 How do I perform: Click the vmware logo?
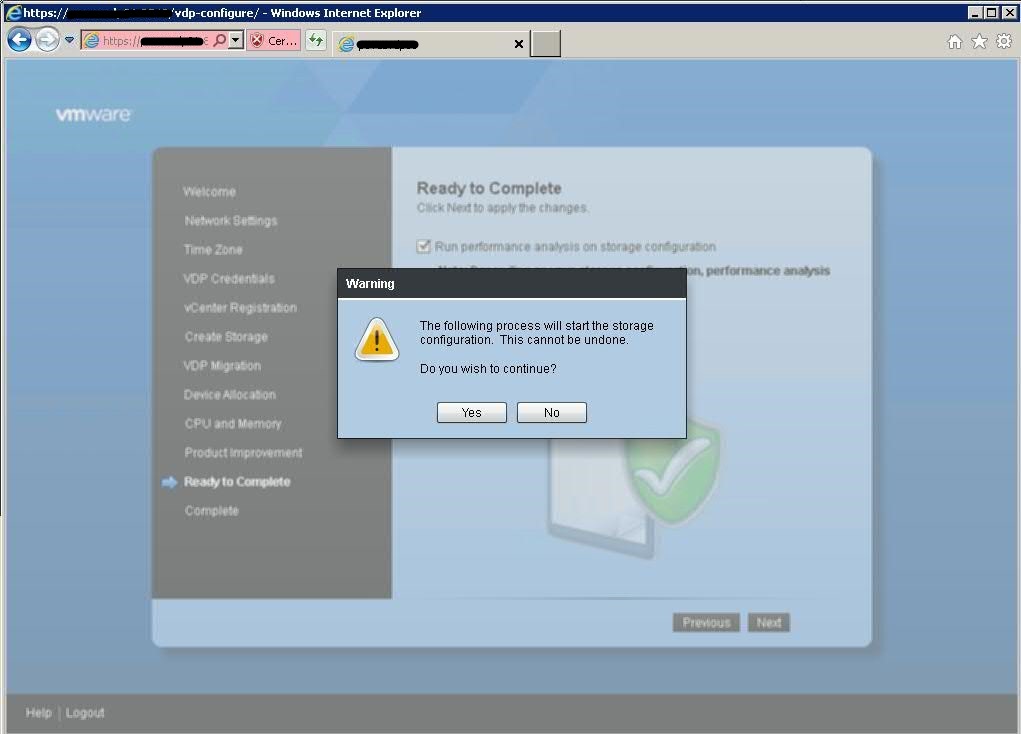click(93, 115)
